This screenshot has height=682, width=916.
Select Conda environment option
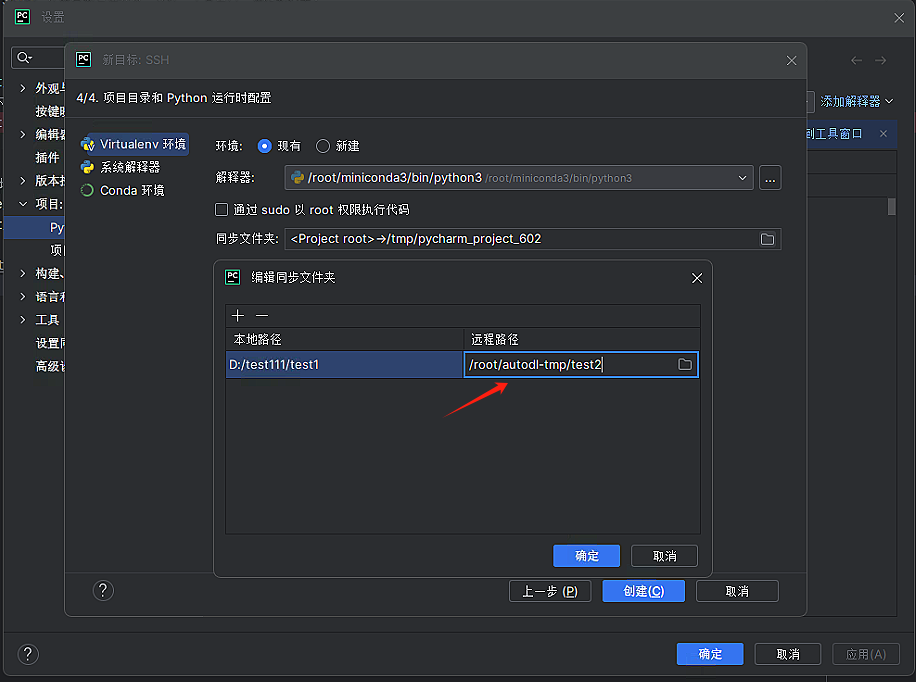123,191
